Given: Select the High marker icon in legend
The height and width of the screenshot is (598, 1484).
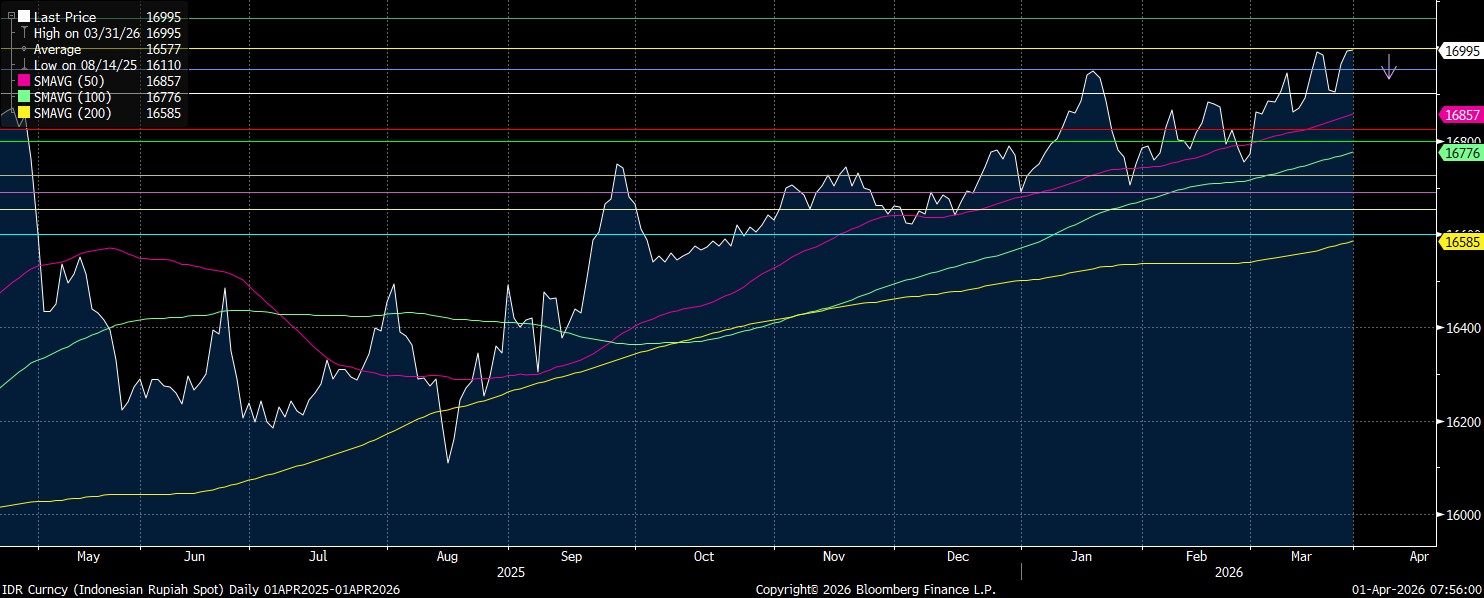Looking at the screenshot, I should pos(24,33).
